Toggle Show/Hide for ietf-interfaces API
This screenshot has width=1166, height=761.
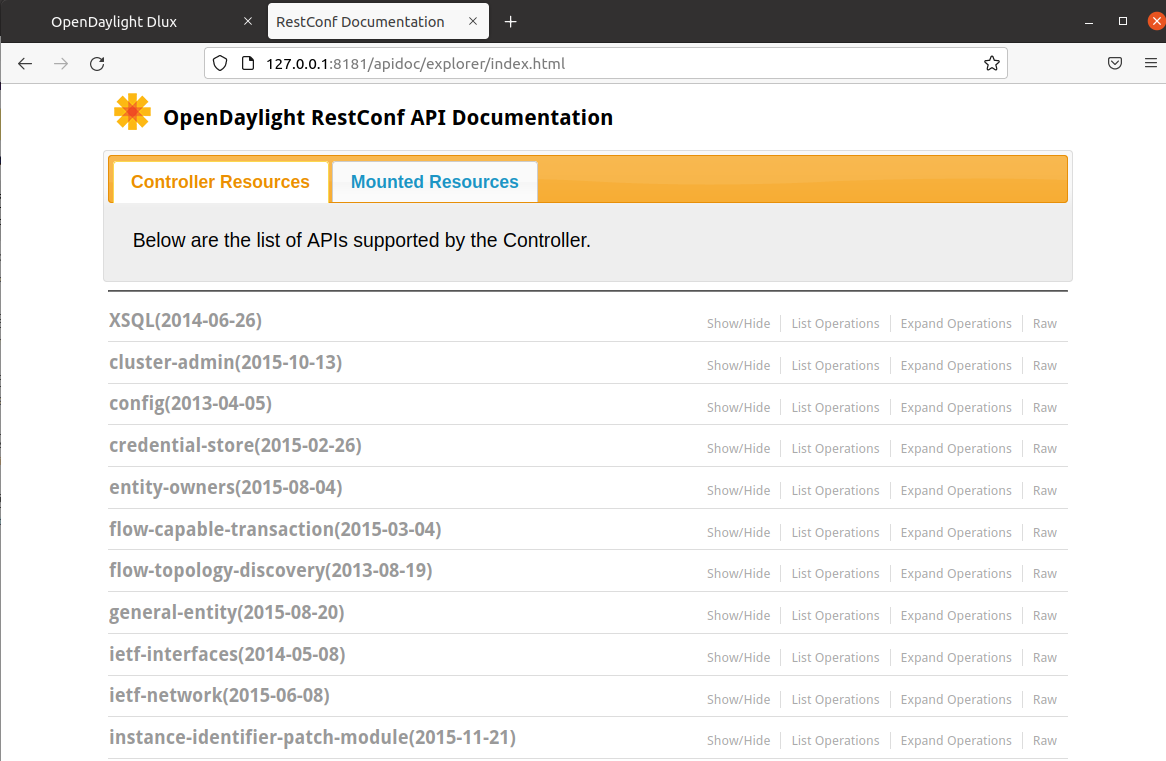(738, 658)
